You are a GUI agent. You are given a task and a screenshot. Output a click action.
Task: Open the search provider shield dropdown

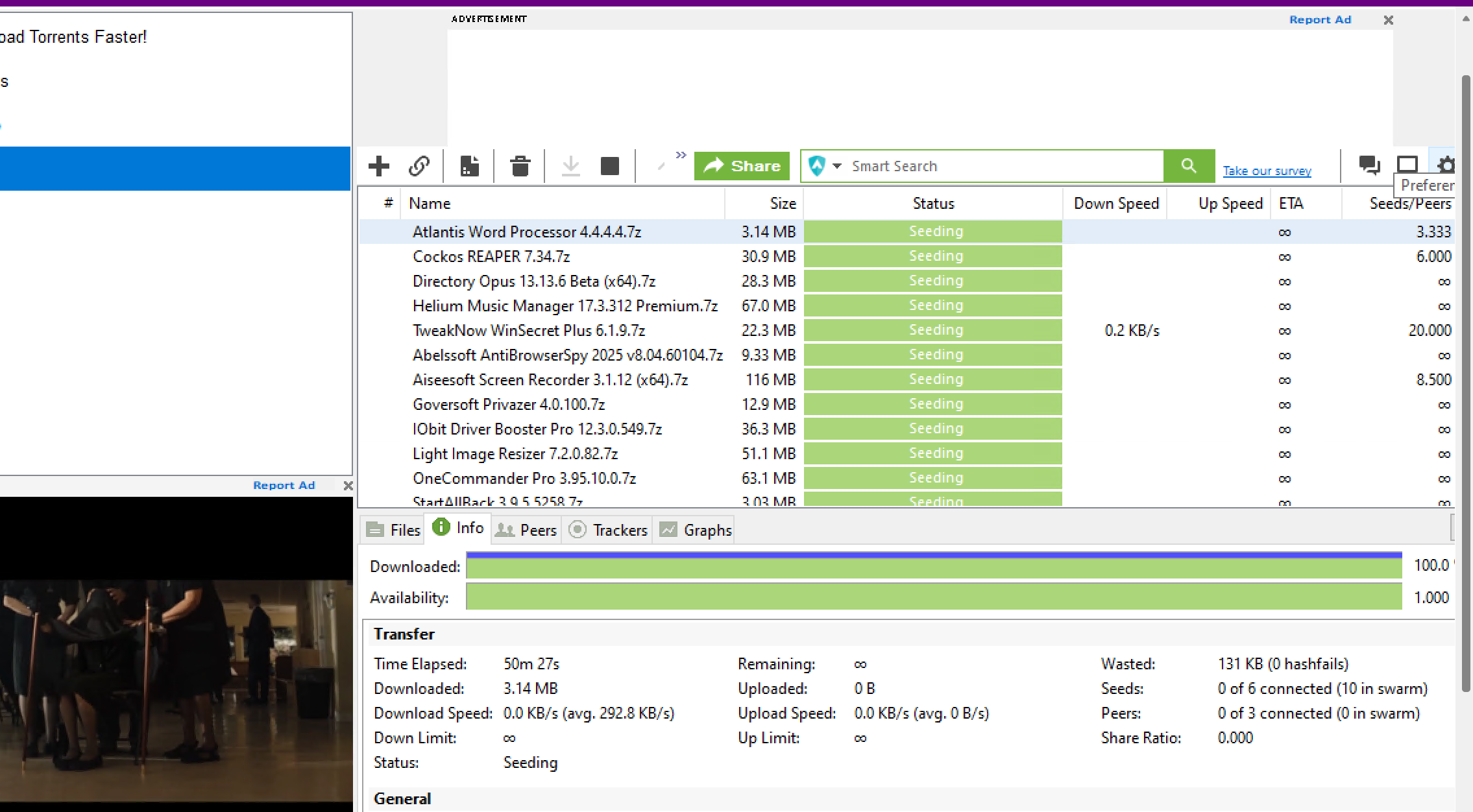click(x=824, y=166)
